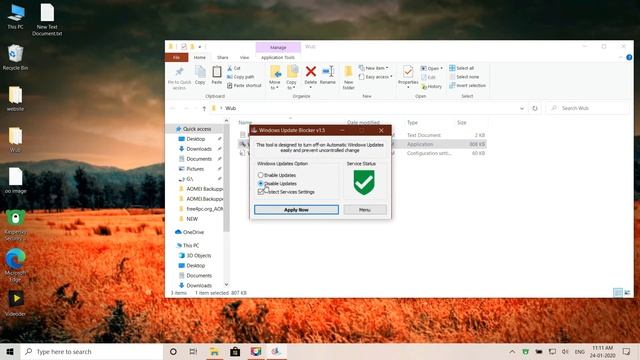Click the Apply Now button
The width and height of the screenshot is (640, 360).
(296, 209)
